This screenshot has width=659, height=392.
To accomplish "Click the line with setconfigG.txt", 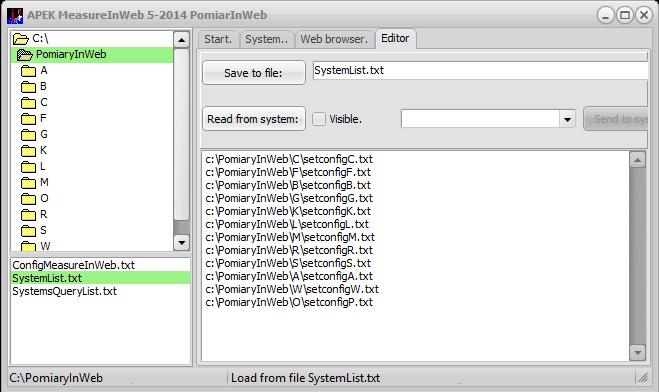I will coord(289,198).
